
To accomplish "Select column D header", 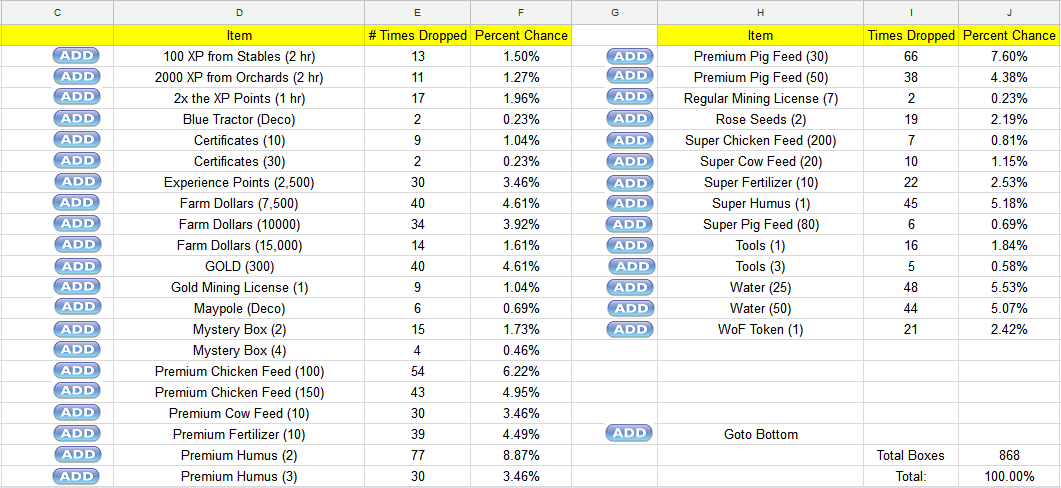I will point(239,13).
